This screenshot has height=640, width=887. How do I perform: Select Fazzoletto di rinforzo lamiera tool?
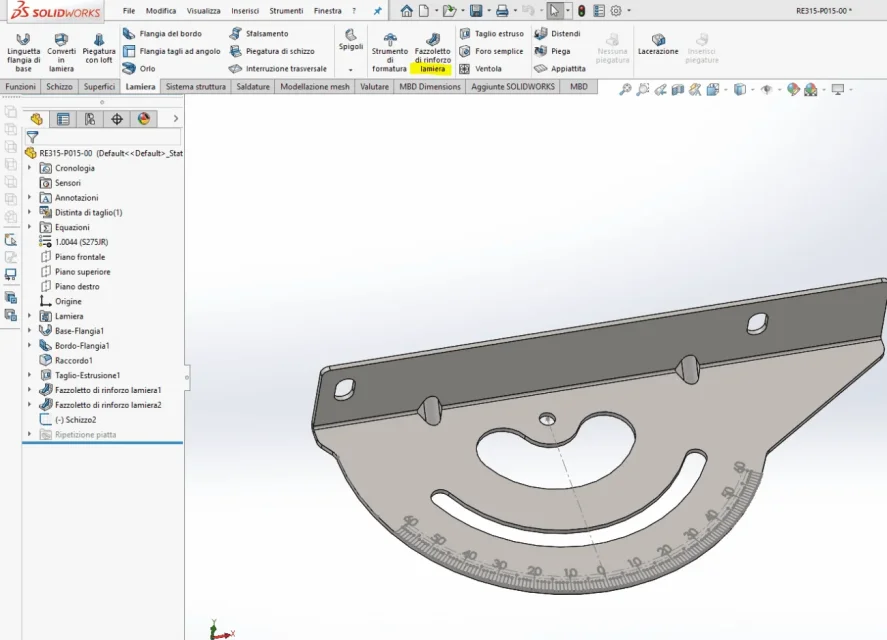click(x=432, y=51)
